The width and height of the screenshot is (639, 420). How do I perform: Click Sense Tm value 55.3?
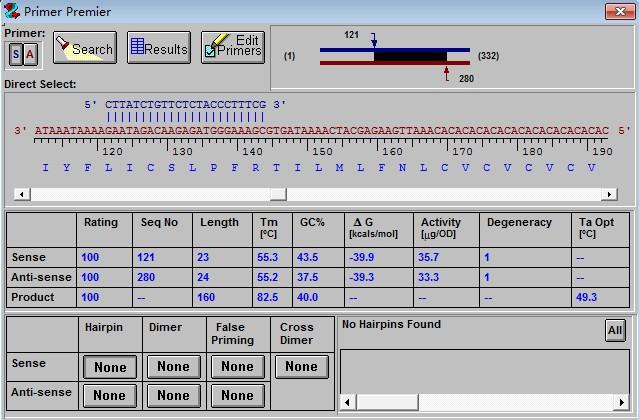[267, 257]
